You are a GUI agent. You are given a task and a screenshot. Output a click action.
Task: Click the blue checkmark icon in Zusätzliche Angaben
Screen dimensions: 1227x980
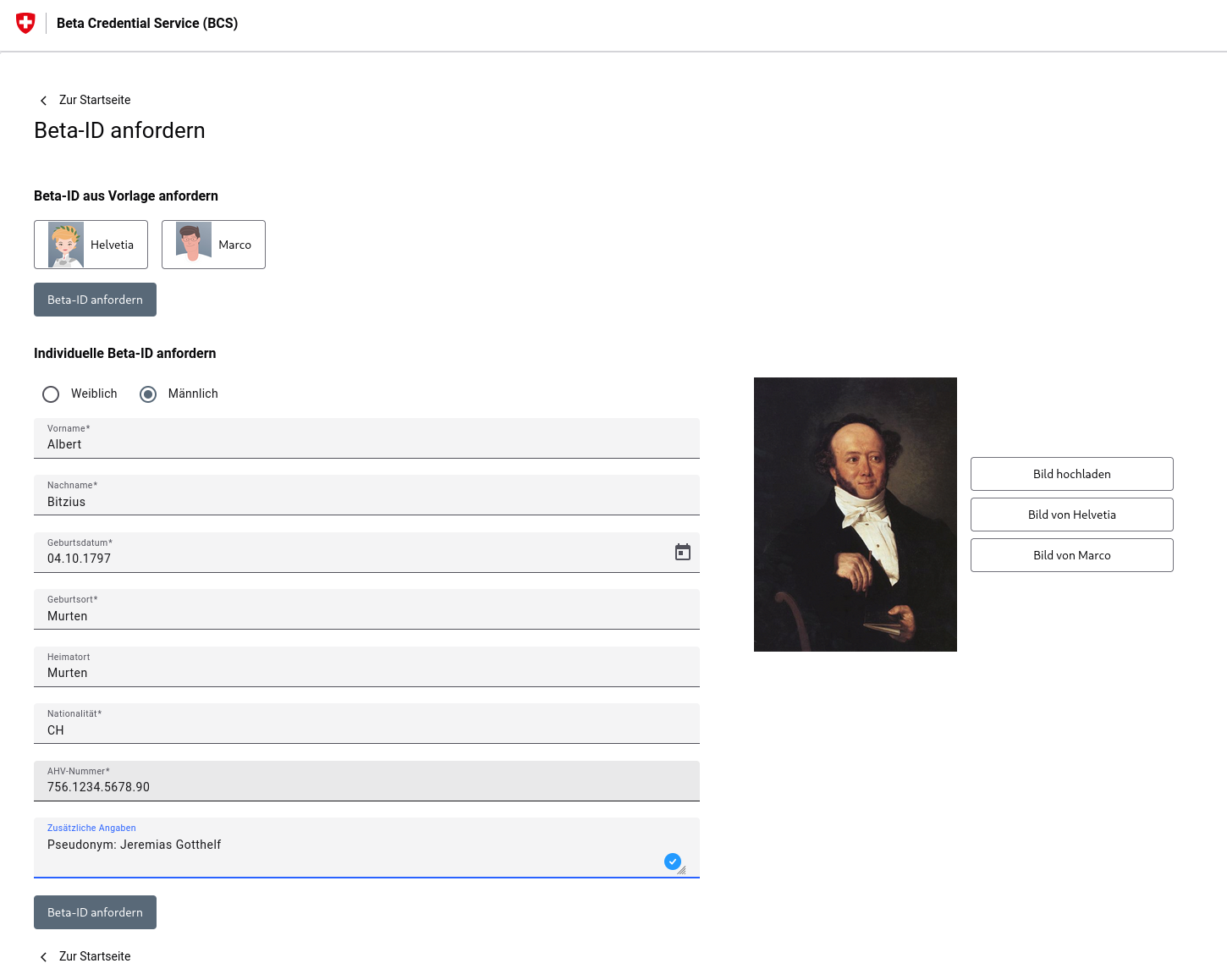click(x=673, y=862)
